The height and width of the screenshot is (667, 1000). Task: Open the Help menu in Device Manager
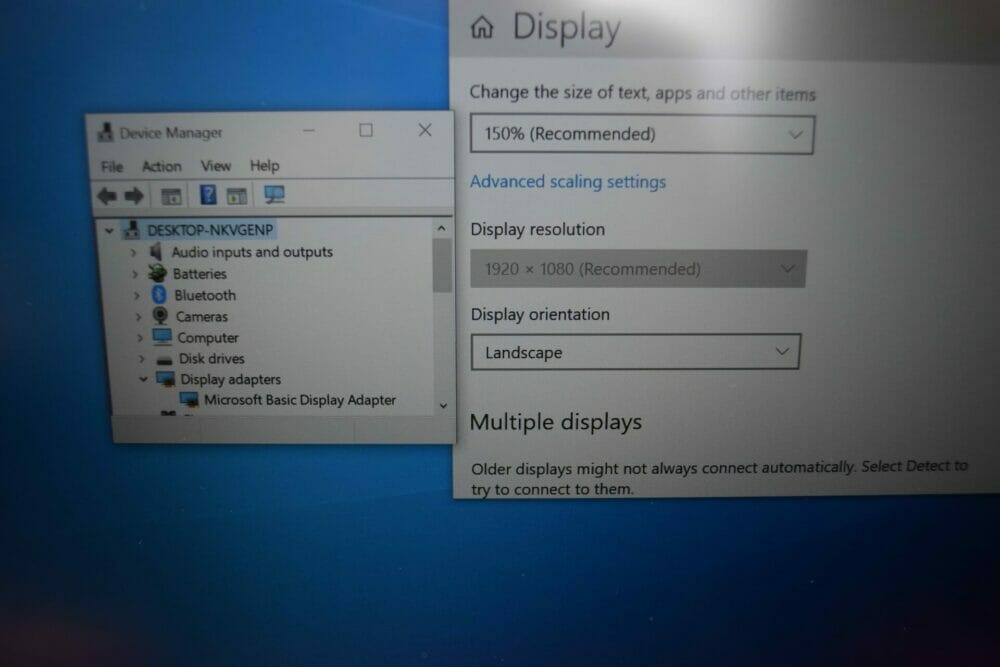tap(264, 166)
